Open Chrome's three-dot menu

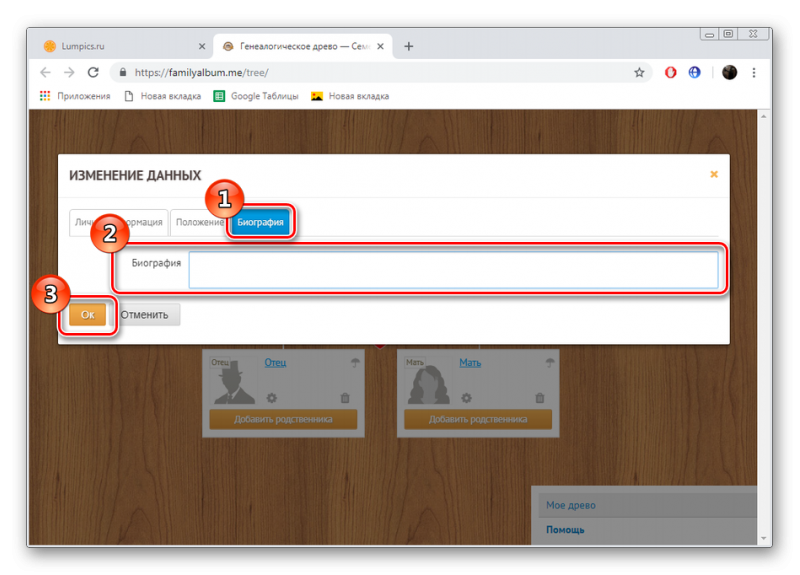pyautogui.click(x=754, y=72)
